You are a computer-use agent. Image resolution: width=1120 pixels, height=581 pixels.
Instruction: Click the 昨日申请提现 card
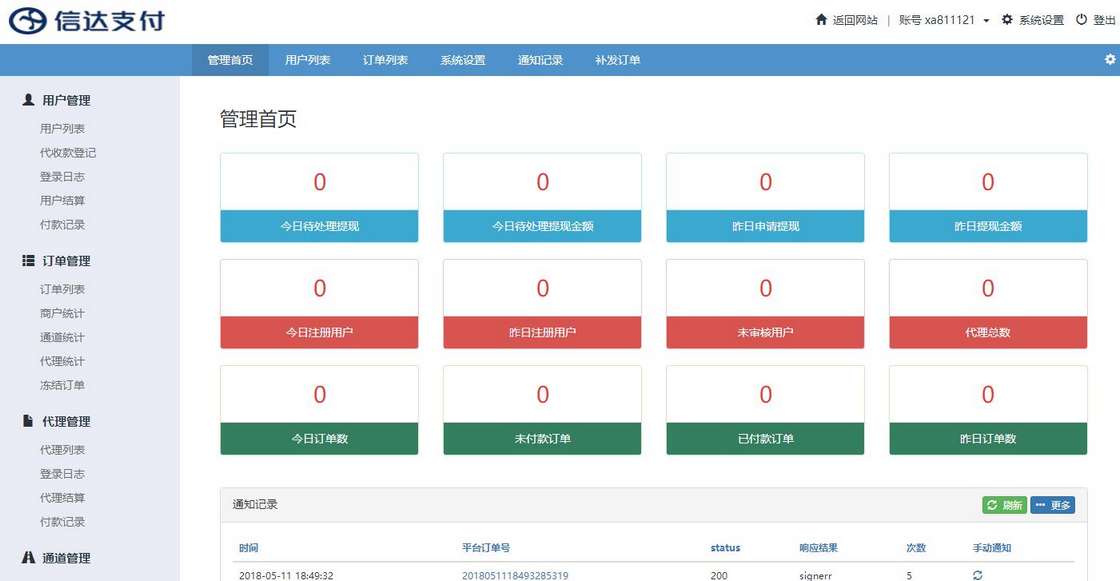point(765,198)
